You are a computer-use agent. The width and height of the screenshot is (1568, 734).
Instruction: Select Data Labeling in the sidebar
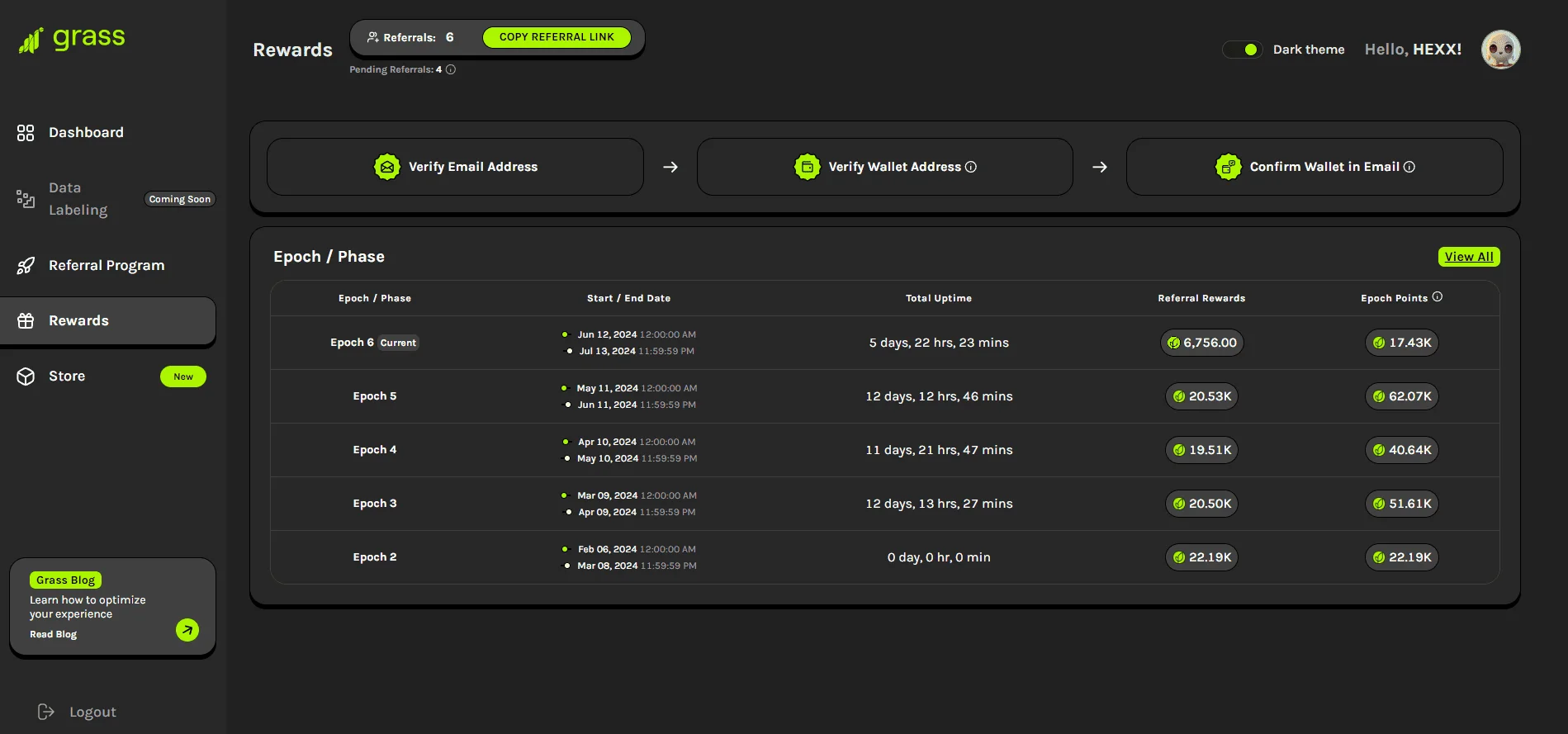[78, 199]
